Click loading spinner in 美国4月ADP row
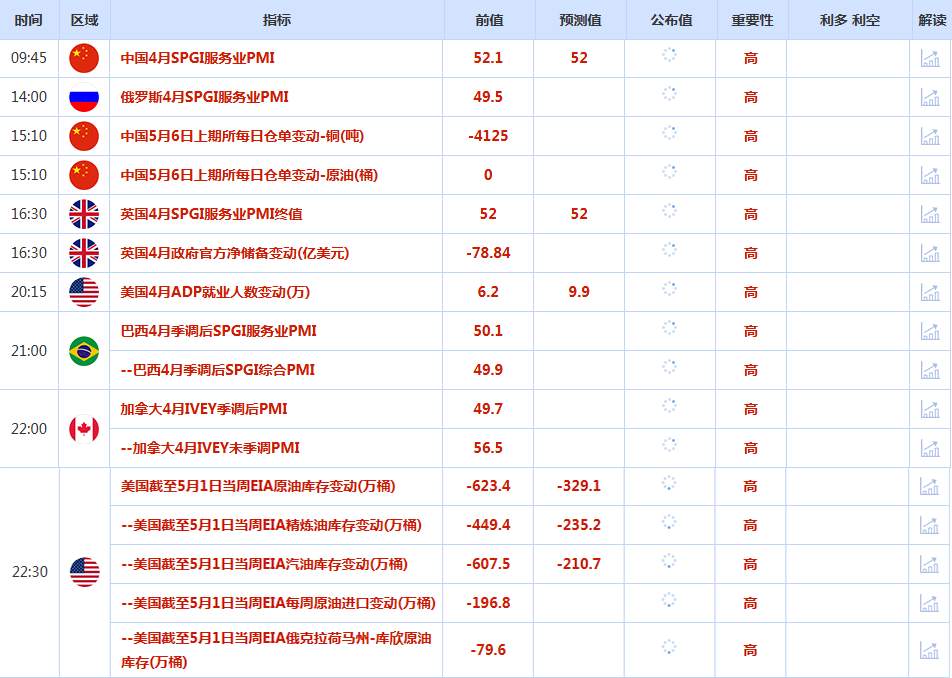 click(x=669, y=289)
